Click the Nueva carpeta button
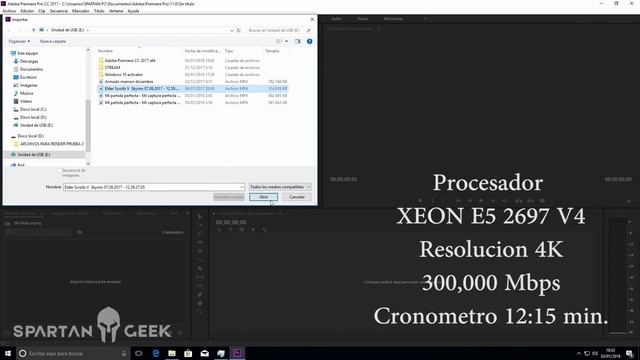This screenshot has width=640, height=360. point(53,41)
